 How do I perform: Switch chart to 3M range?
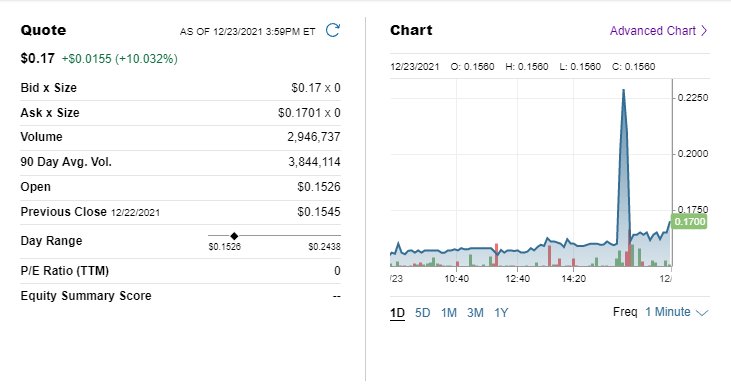475,313
